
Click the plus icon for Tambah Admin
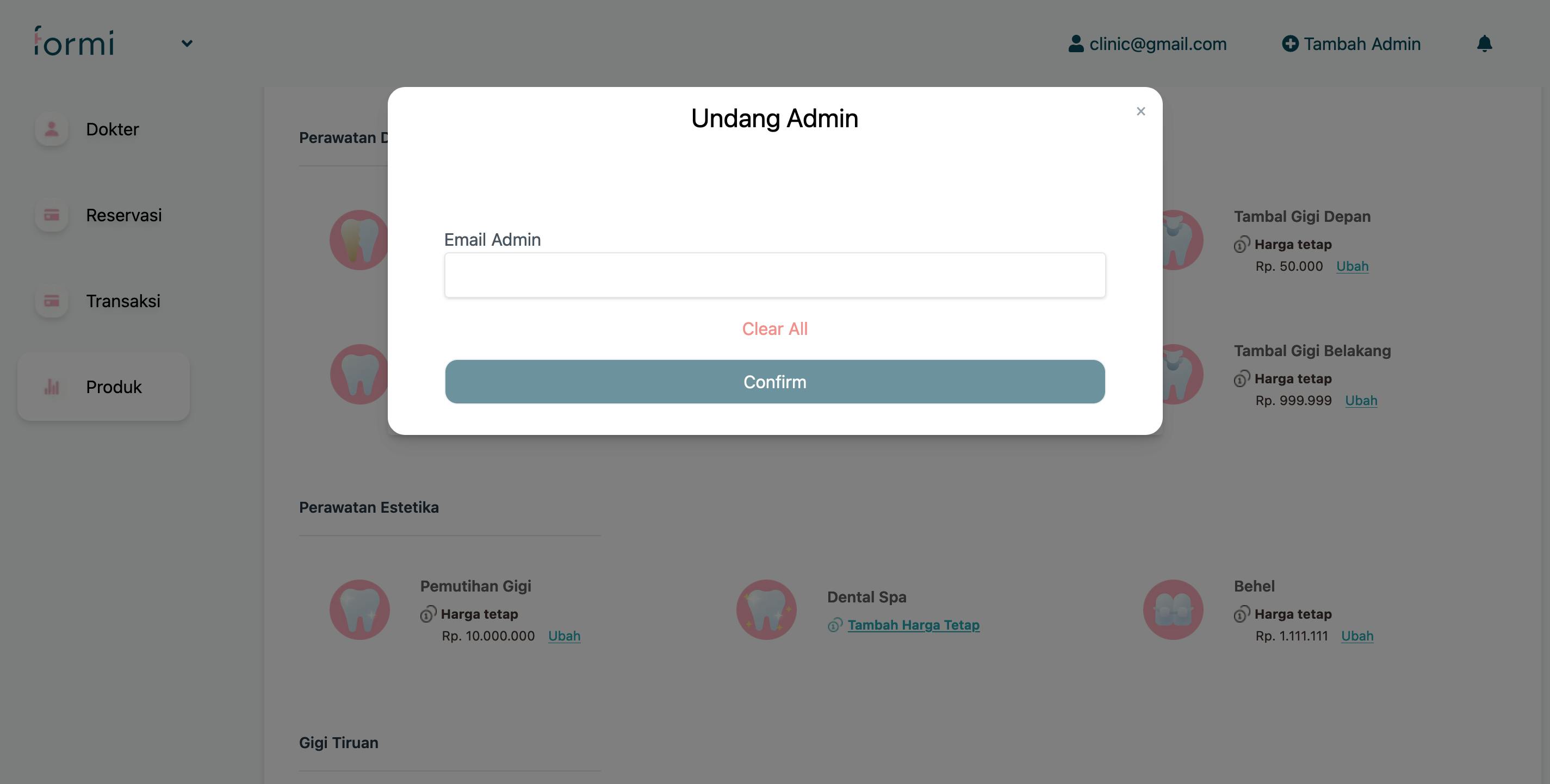(1290, 43)
